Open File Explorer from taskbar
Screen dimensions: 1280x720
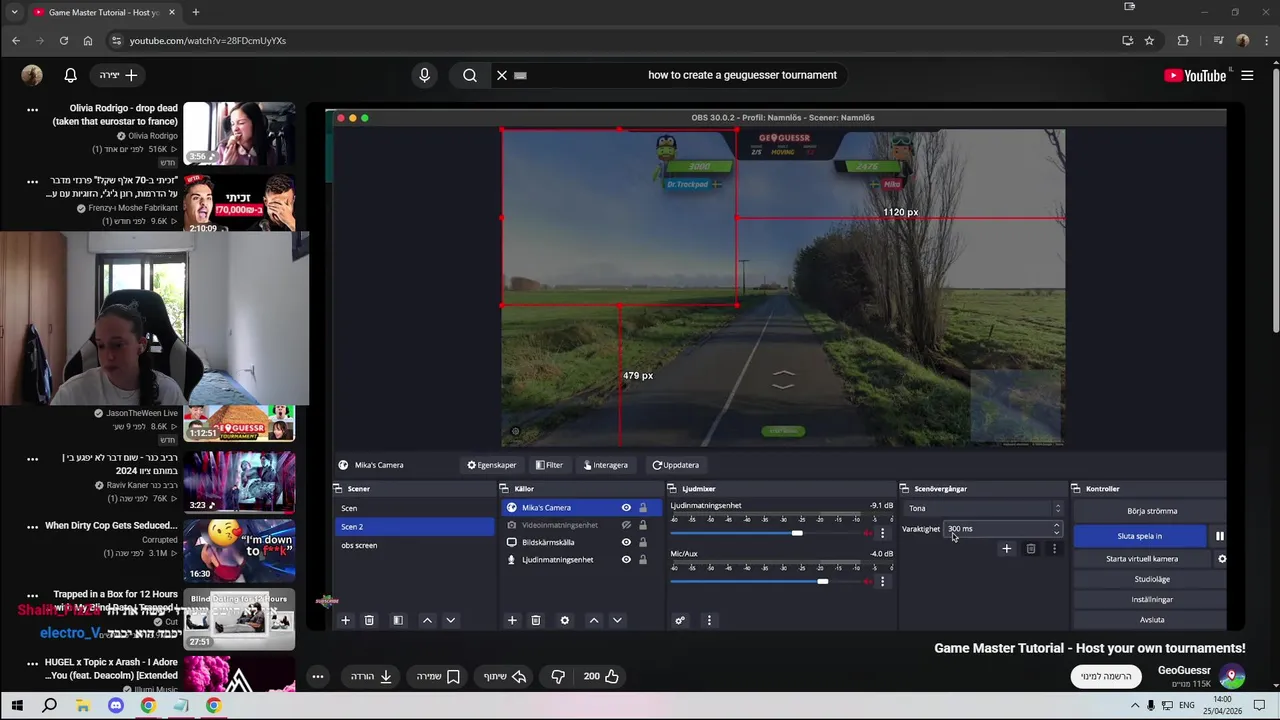pyautogui.click(x=82, y=705)
